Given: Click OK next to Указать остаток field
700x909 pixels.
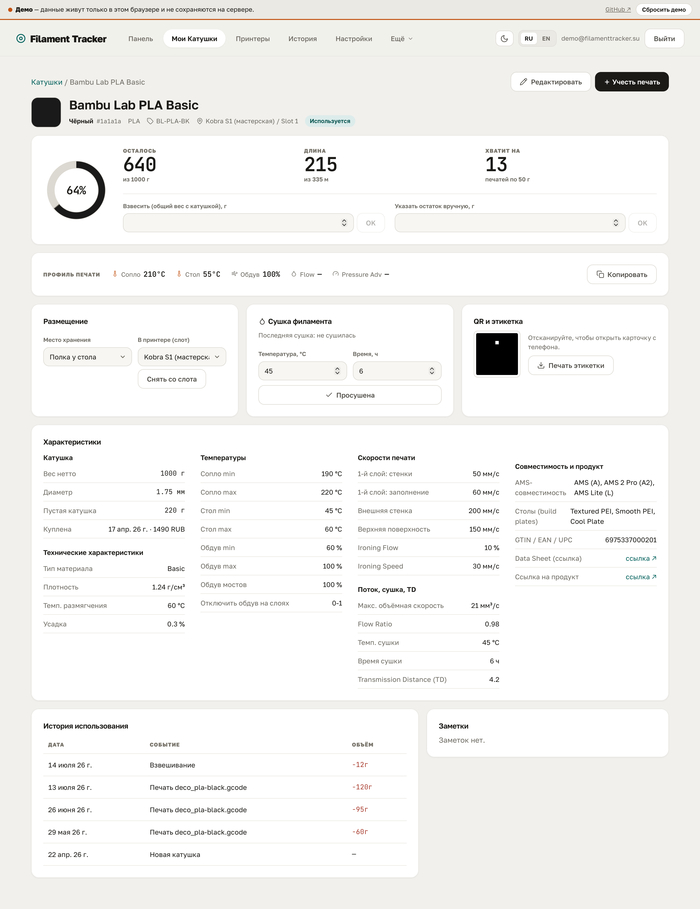Looking at the screenshot, I should (643, 223).
